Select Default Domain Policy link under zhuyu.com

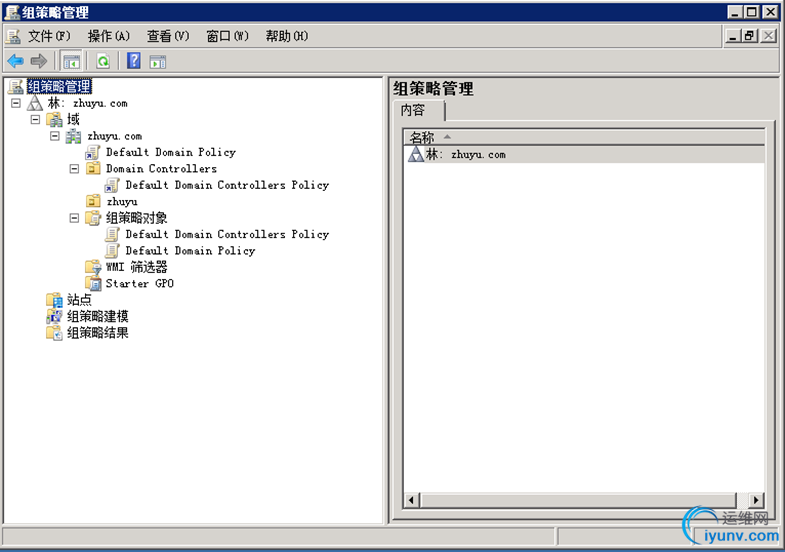pos(171,152)
